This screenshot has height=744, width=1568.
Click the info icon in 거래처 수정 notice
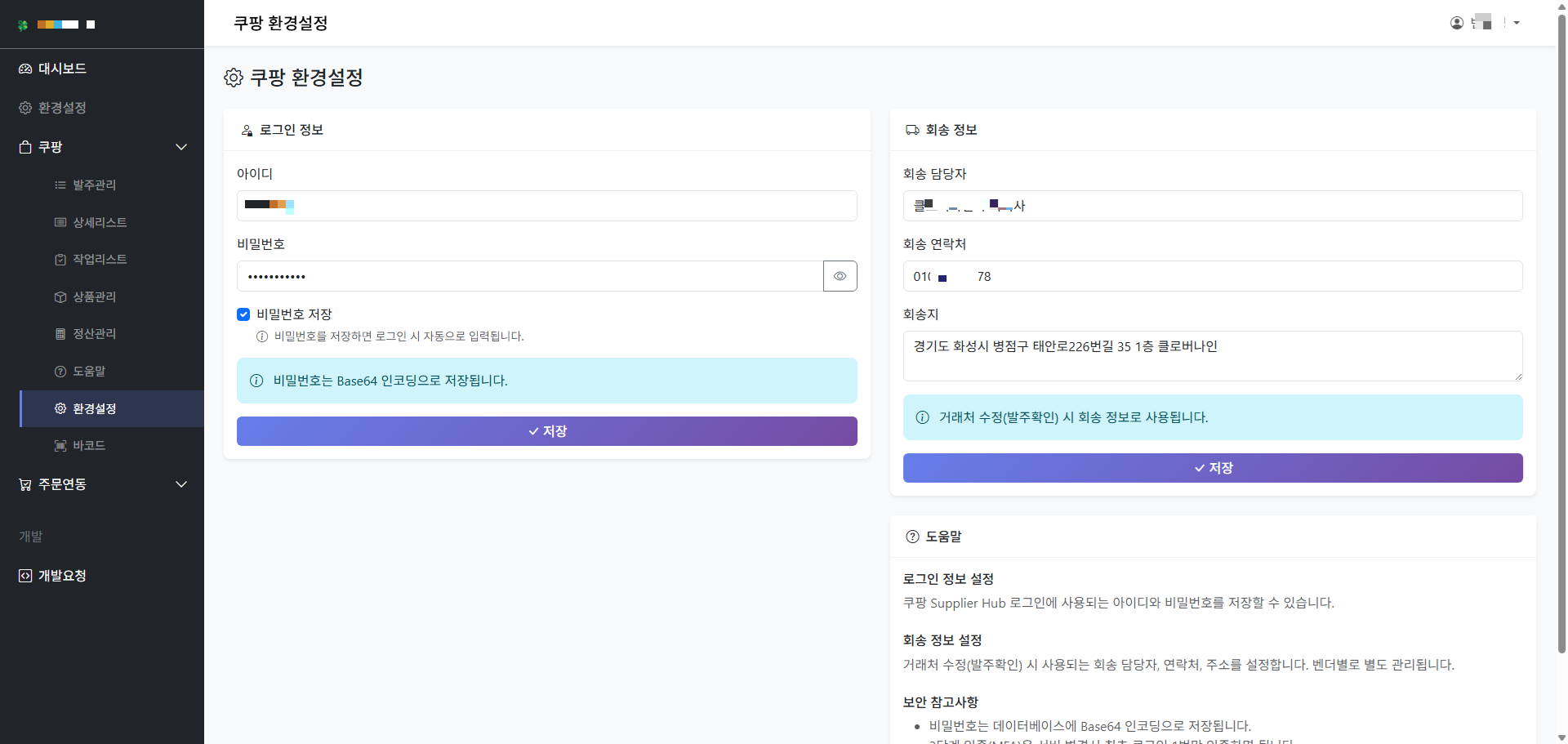pos(923,417)
